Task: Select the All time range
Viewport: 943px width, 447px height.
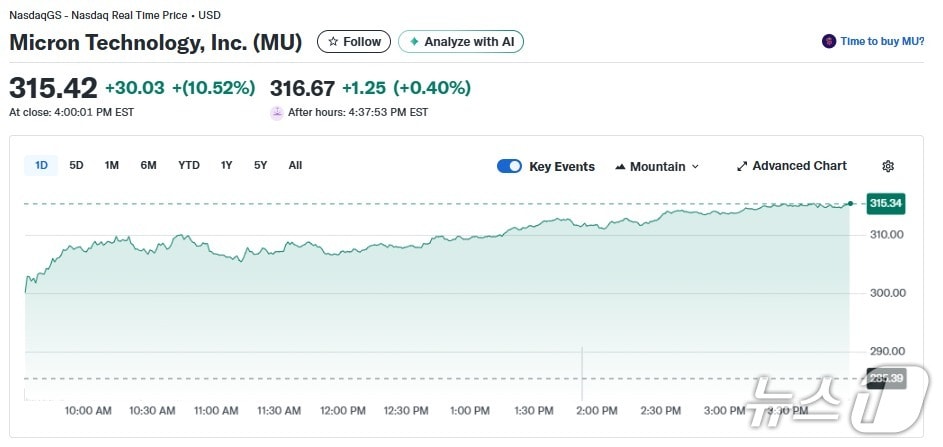Action: pyautogui.click(x=295, y=166)
